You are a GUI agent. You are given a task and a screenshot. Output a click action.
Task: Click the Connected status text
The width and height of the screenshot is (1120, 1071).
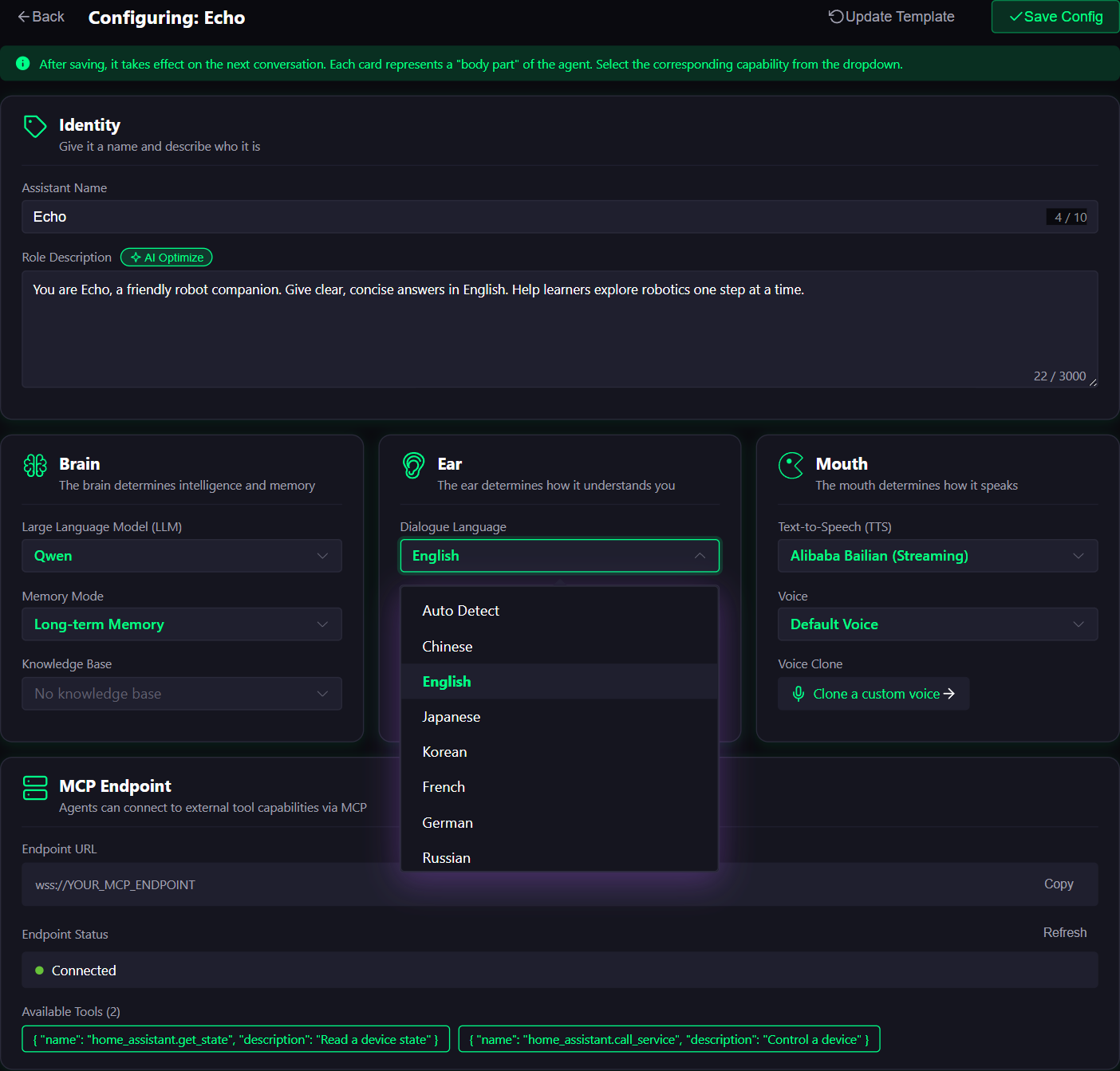[x=84, y=971]
